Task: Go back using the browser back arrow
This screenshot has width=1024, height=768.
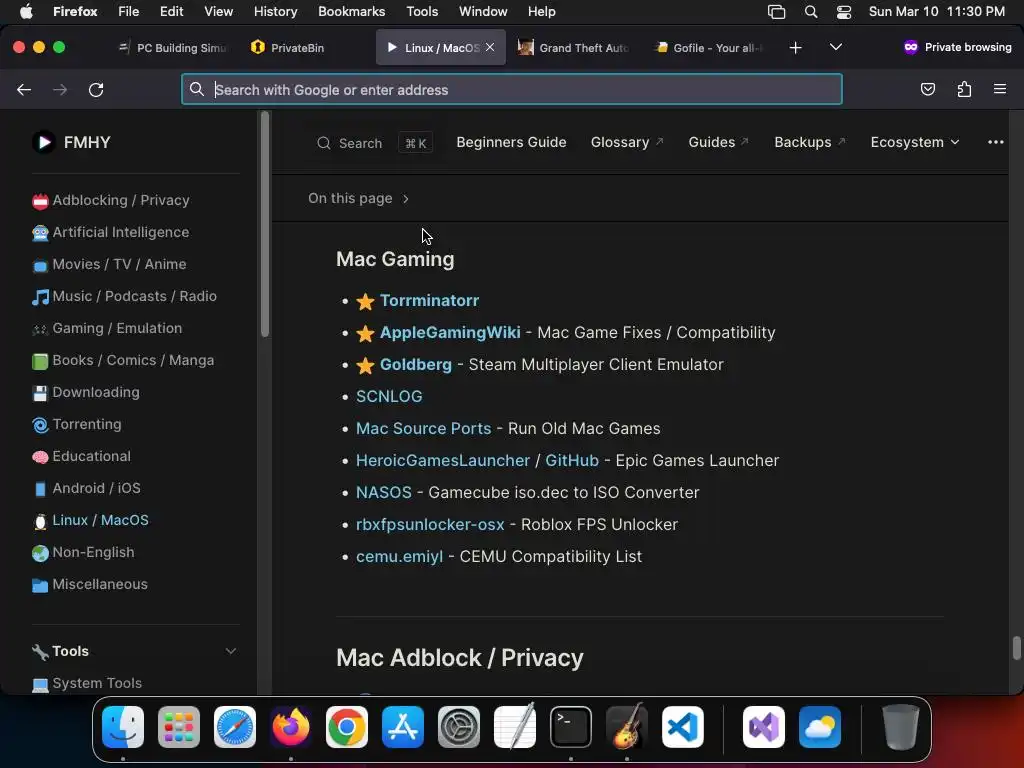Action: (x=24, y=89)
